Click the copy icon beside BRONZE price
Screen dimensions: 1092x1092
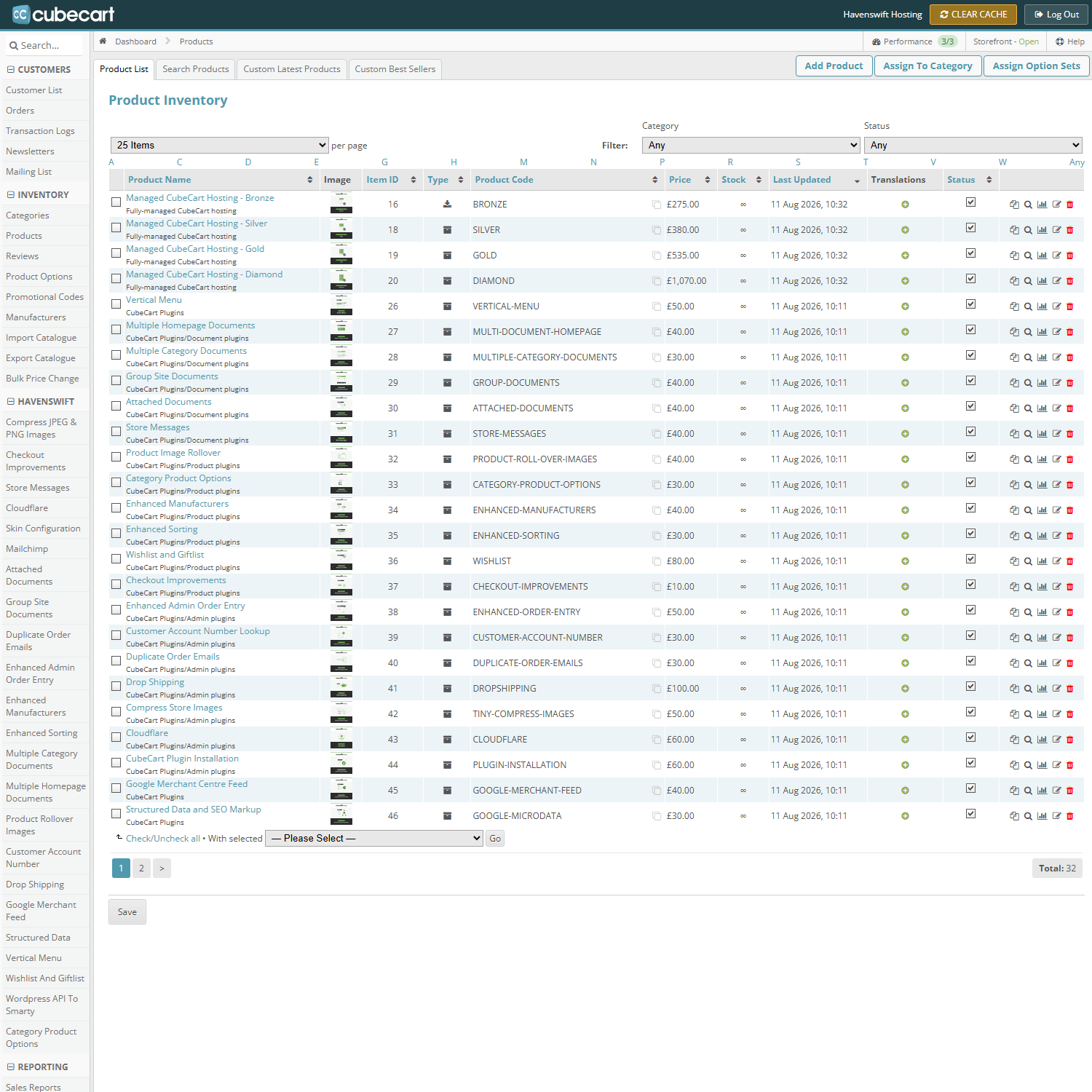(x=657, y=205)
